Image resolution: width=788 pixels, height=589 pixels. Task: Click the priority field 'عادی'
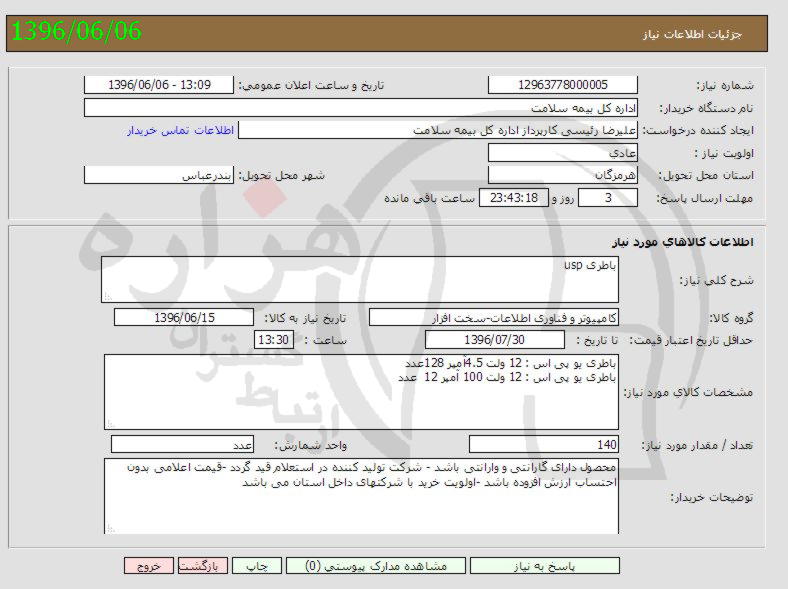coord(563,153)
